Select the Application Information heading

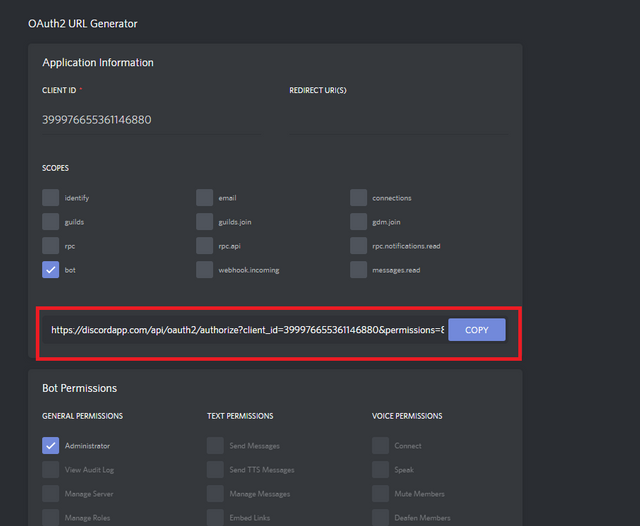click(x=98, y=62)
